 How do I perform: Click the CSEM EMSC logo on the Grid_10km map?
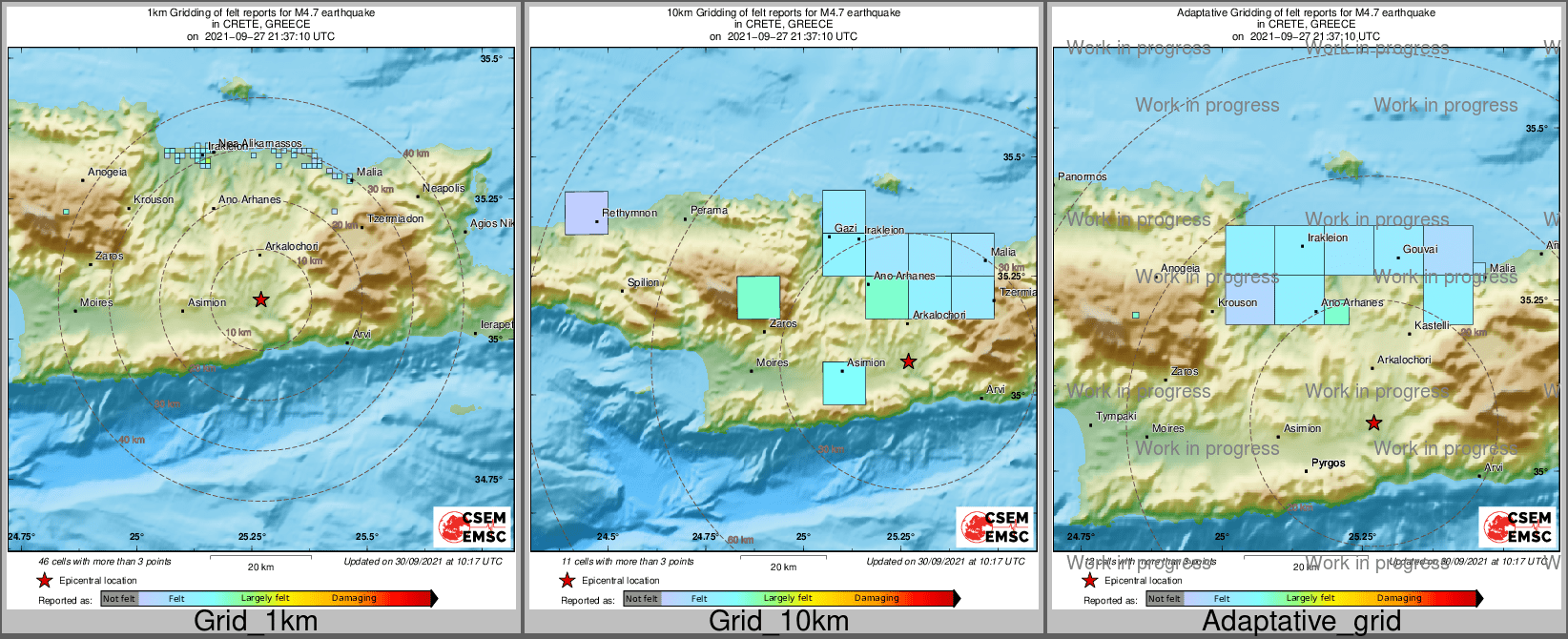point(995,526)
